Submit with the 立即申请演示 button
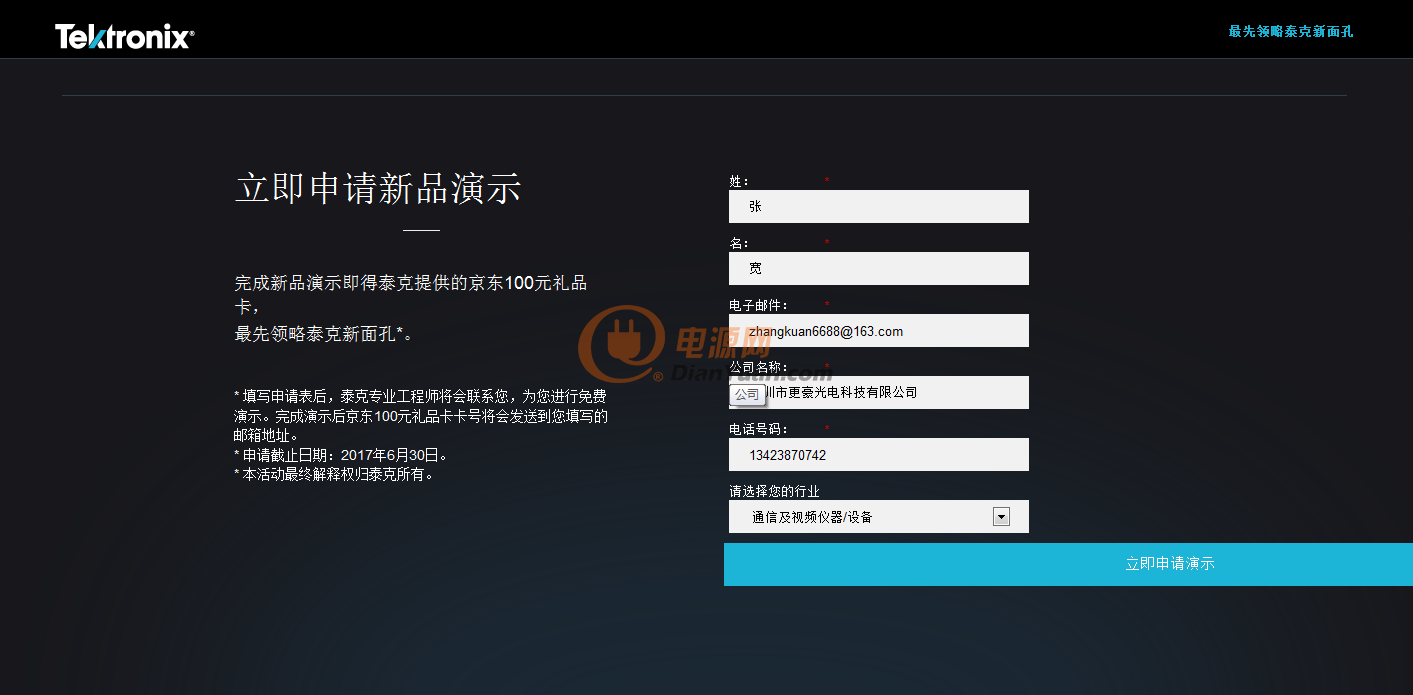The width and height of the screenshot is (1413, 695). click(1068, 564)
